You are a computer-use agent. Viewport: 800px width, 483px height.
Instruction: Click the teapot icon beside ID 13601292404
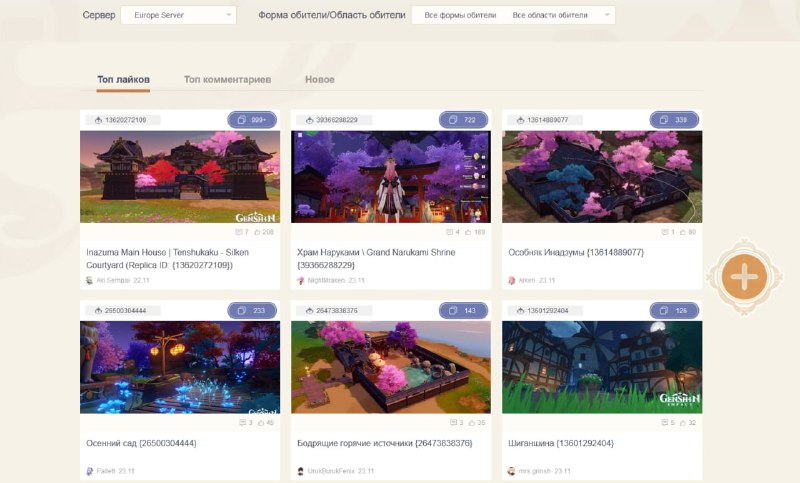(520, 311)
